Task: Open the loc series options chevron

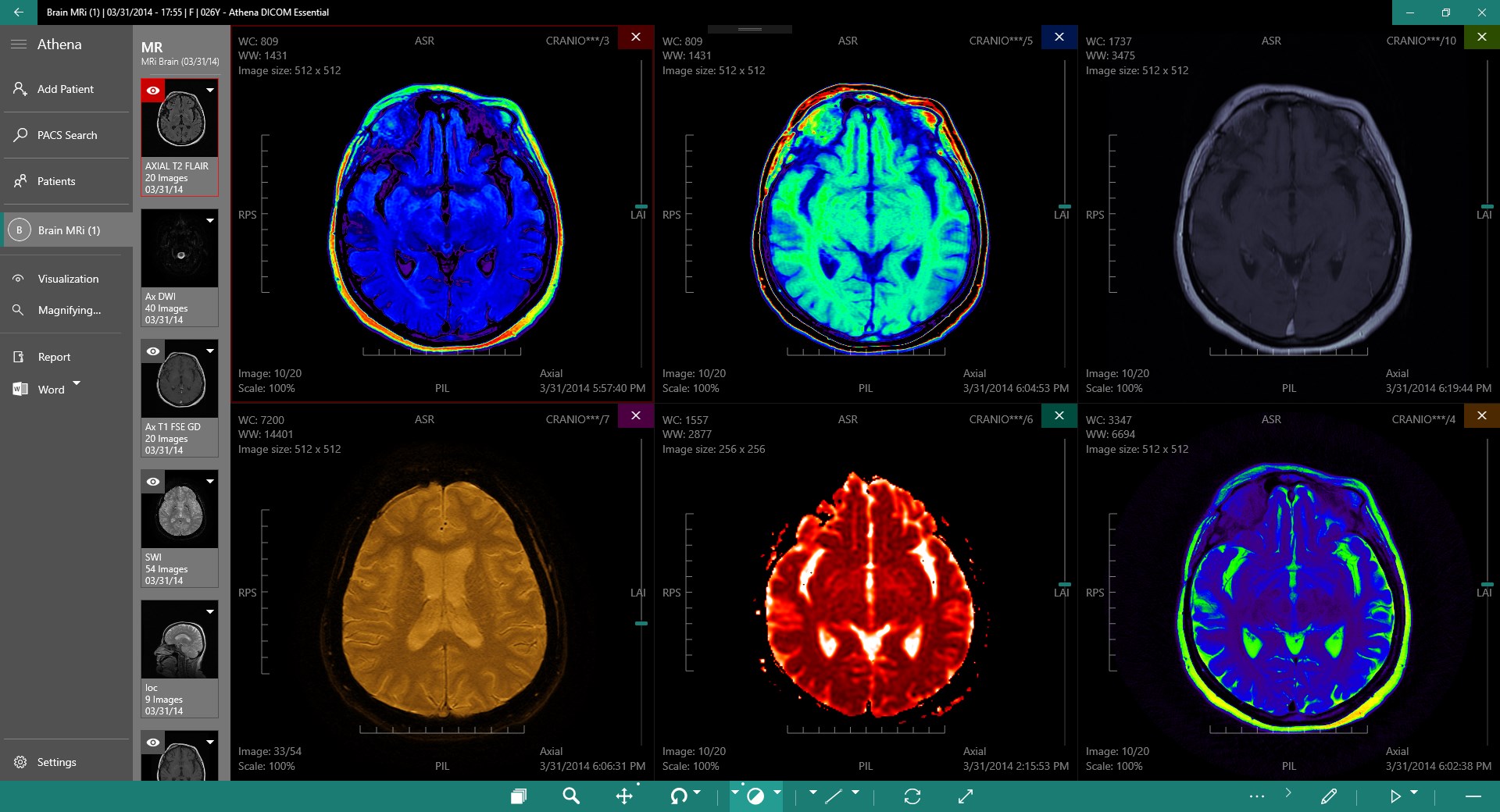Action: click(209, 612)
